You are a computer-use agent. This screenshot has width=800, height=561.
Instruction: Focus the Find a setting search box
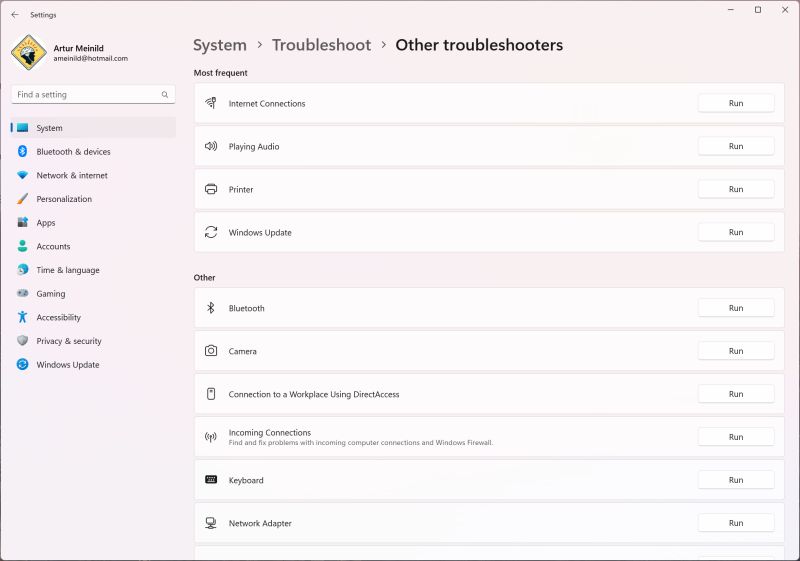[x=93, y=94]
